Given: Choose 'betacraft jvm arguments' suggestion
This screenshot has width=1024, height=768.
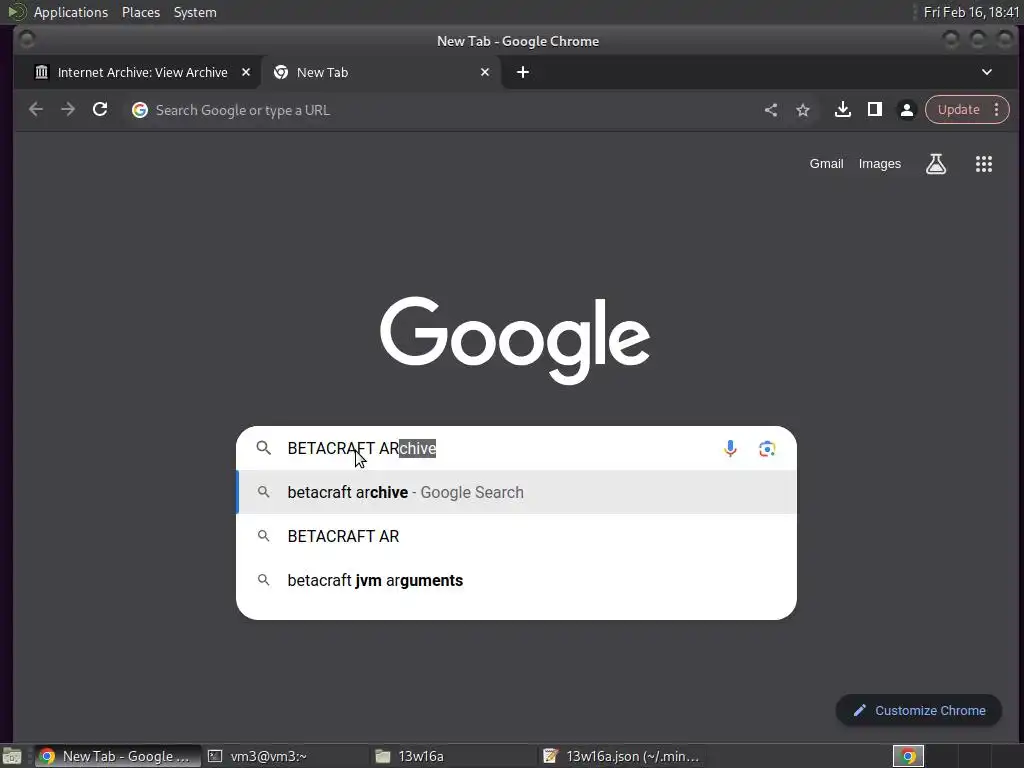Looking at the screenshot, I should point(516,581).
